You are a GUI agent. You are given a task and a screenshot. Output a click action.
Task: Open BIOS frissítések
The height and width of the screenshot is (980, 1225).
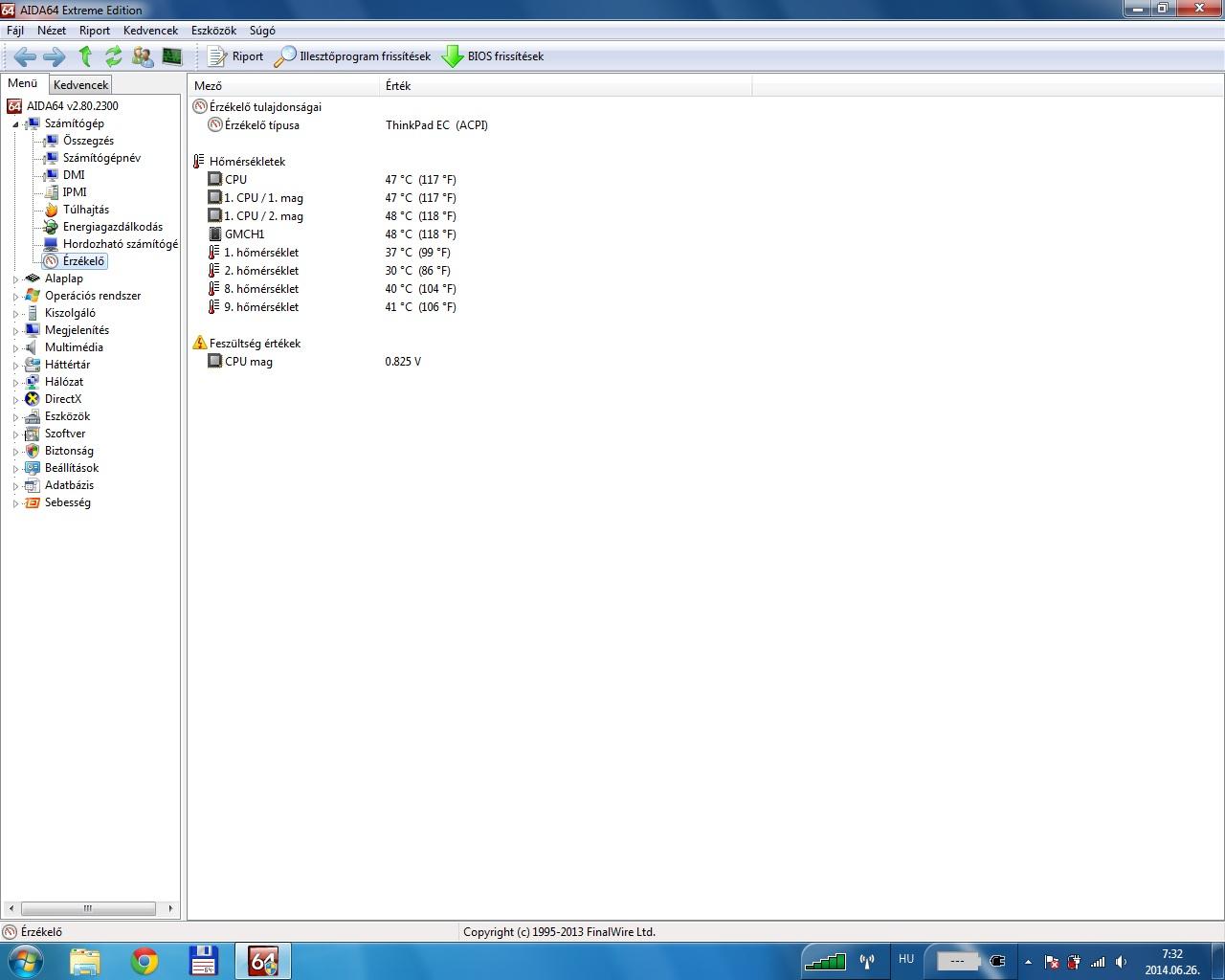[493, 56]
